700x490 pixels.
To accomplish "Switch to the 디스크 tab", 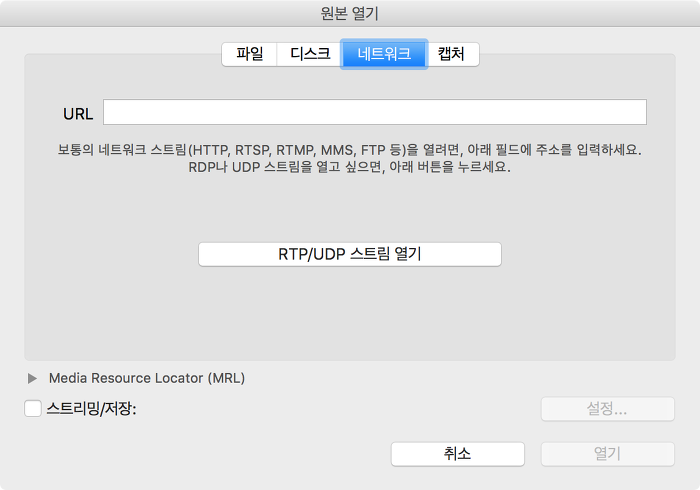I will (x=309, y=54).
